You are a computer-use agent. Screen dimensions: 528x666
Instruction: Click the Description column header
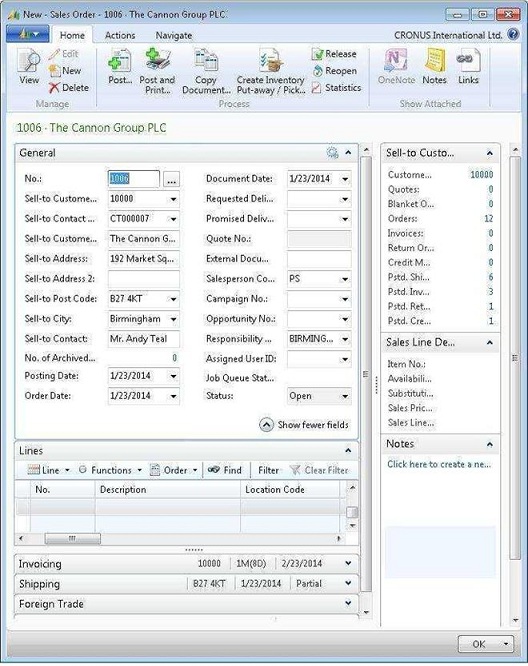point(167,489)
